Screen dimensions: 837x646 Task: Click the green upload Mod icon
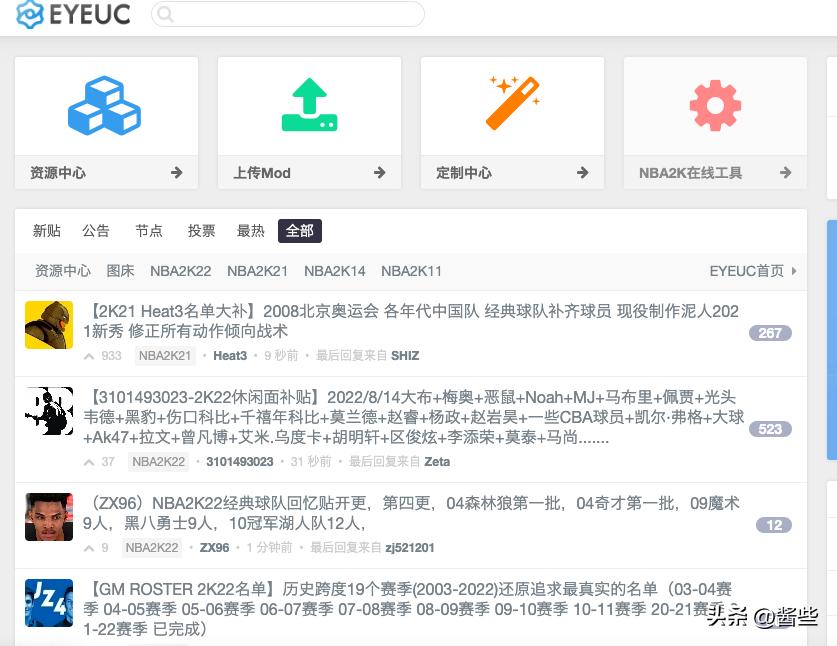tap(309, 103)
